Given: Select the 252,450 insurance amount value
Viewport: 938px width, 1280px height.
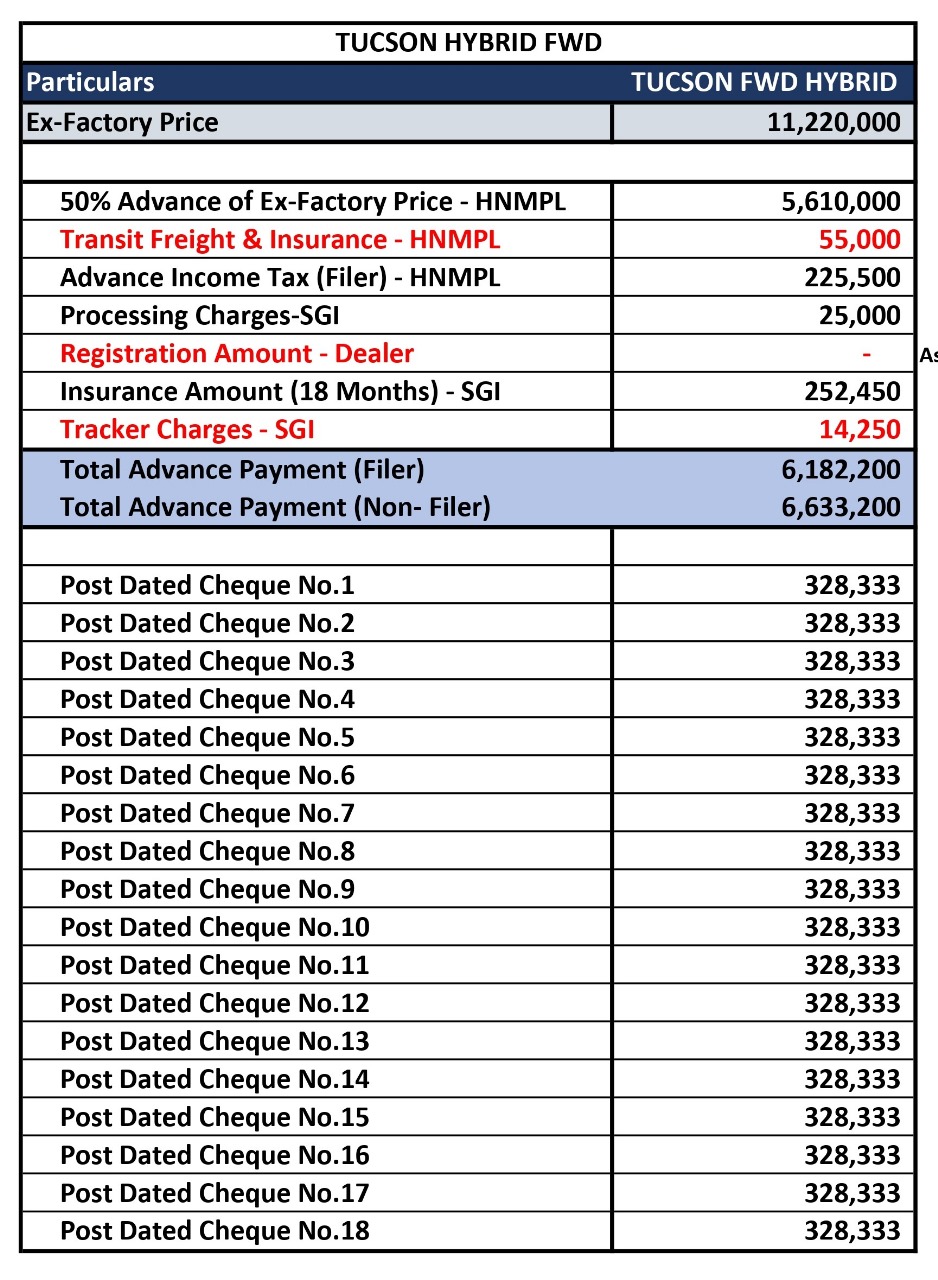Looking at the screenshot, I should pyautogui.click(x=852, y=391).
